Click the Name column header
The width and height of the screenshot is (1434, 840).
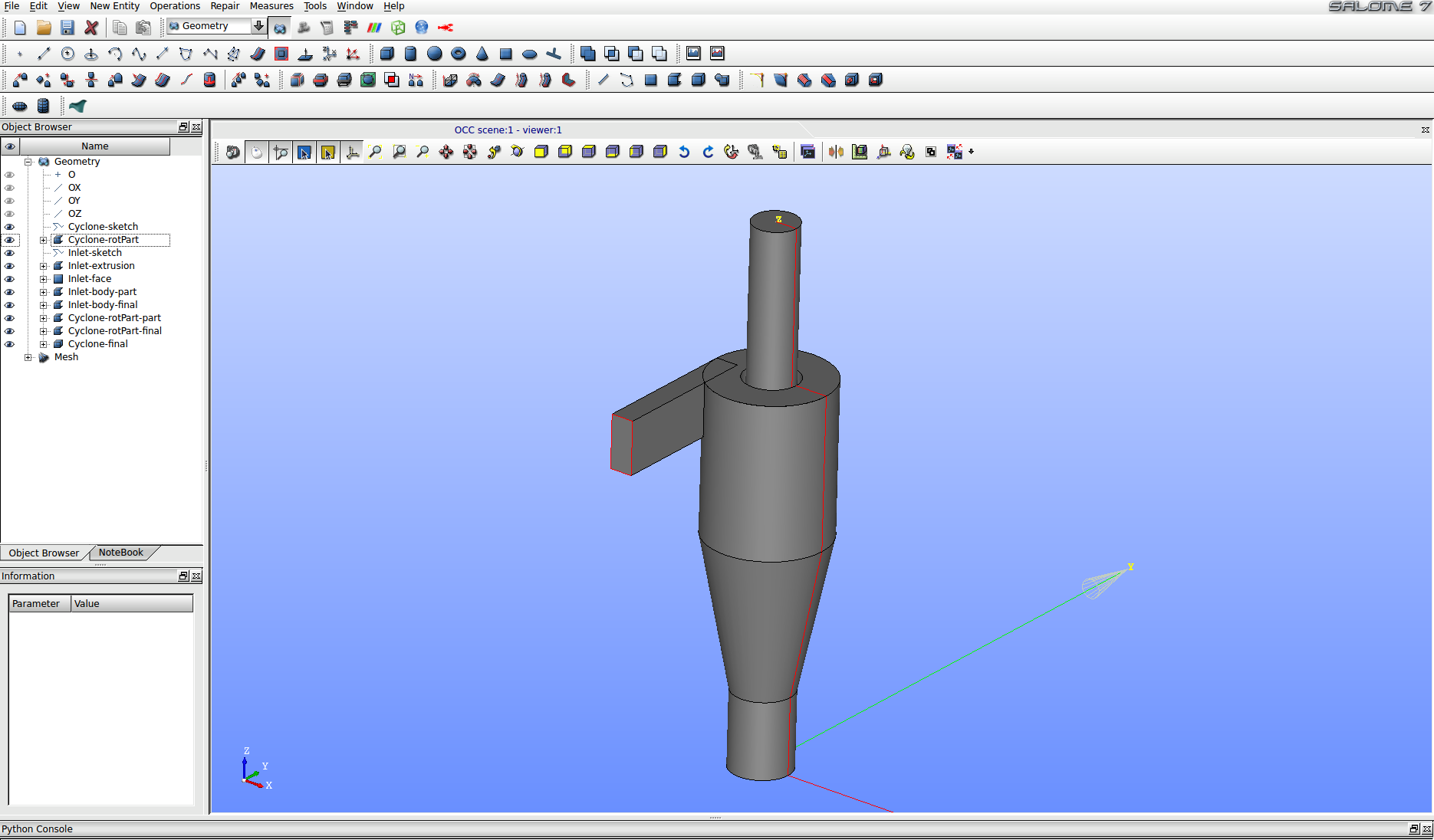94,146
